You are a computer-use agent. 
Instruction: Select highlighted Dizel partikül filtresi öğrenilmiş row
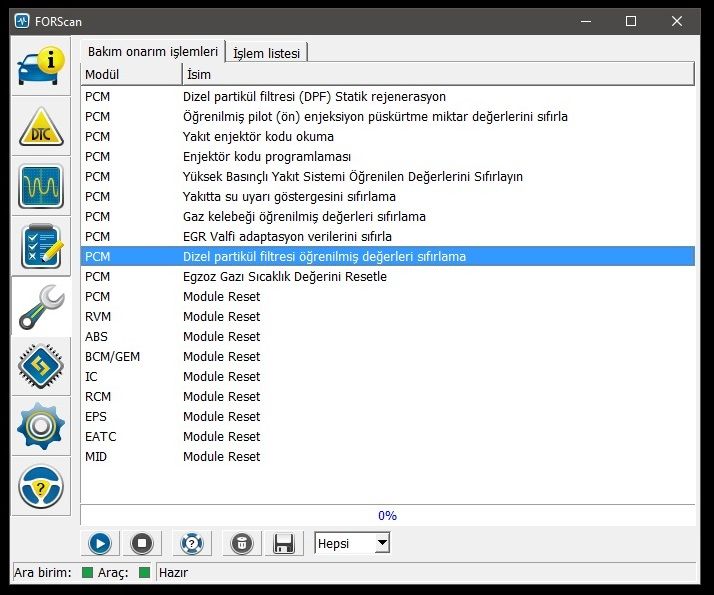click(x=388, y=256)
